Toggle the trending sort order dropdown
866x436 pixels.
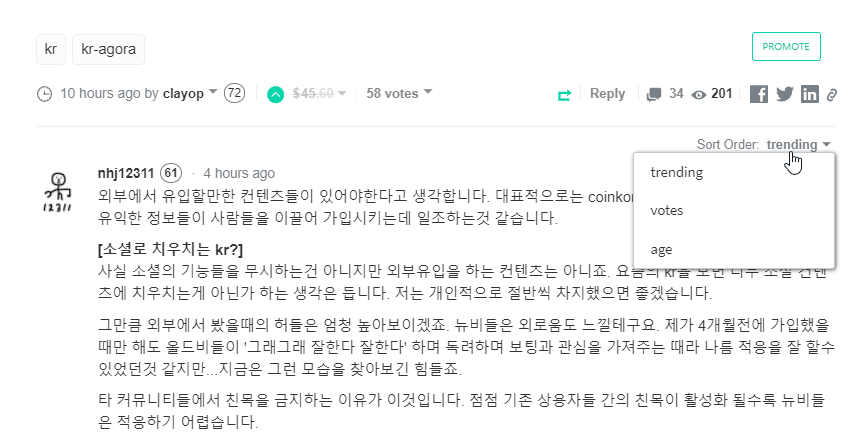[x=798, y=144]
